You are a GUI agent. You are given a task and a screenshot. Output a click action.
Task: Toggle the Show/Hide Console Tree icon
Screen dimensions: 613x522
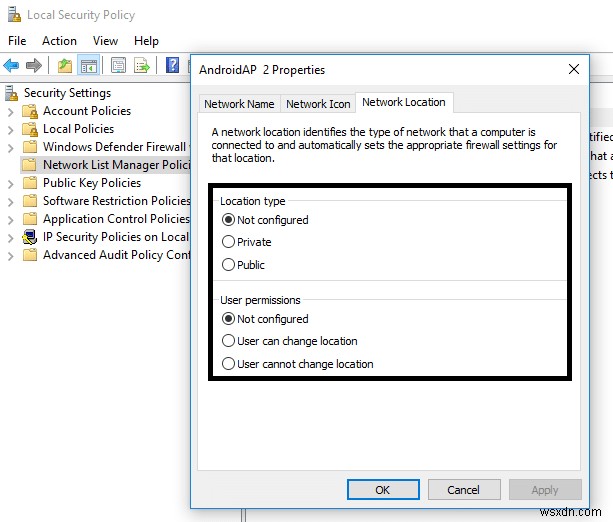(x=89, y=65)
